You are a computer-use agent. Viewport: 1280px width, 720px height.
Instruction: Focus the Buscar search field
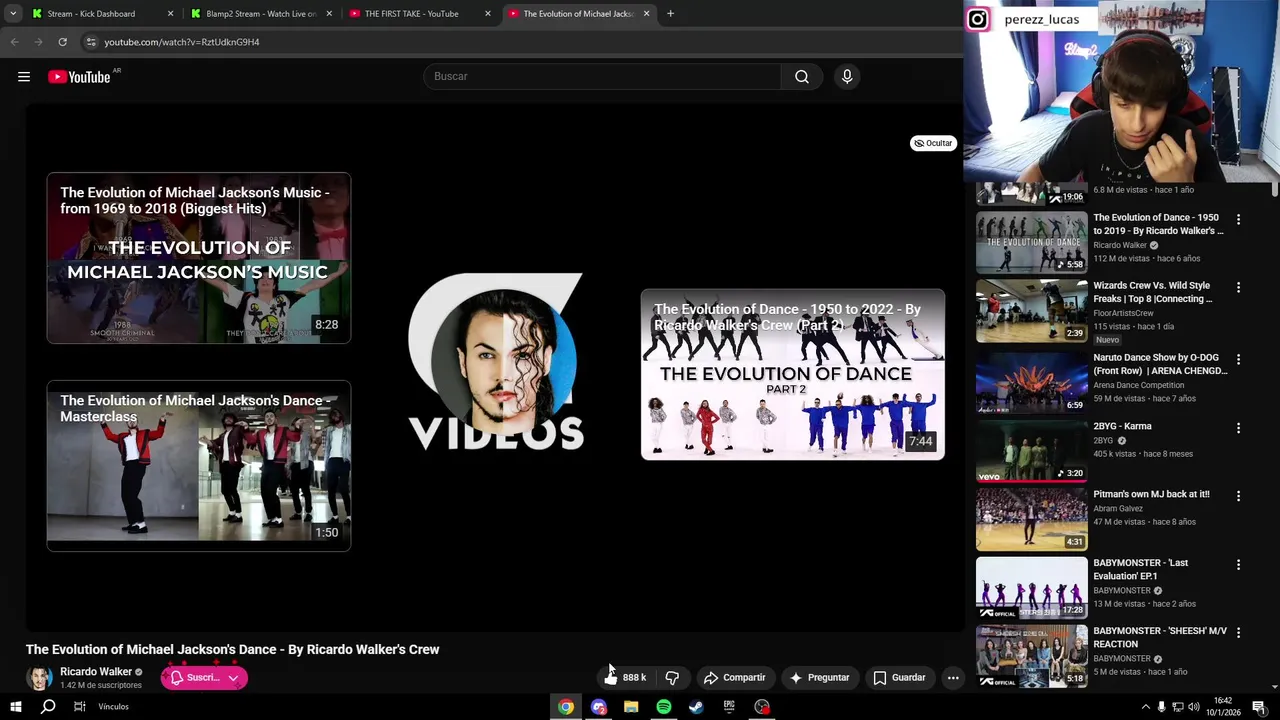pos(602,76)
